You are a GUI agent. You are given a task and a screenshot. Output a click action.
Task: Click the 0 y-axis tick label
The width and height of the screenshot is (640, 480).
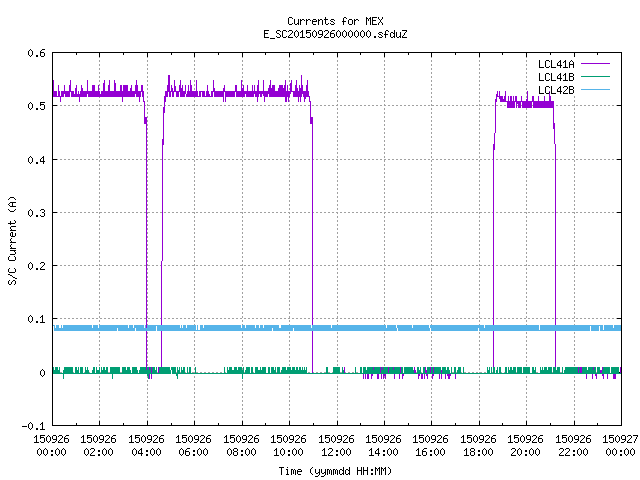pos(42,373)
